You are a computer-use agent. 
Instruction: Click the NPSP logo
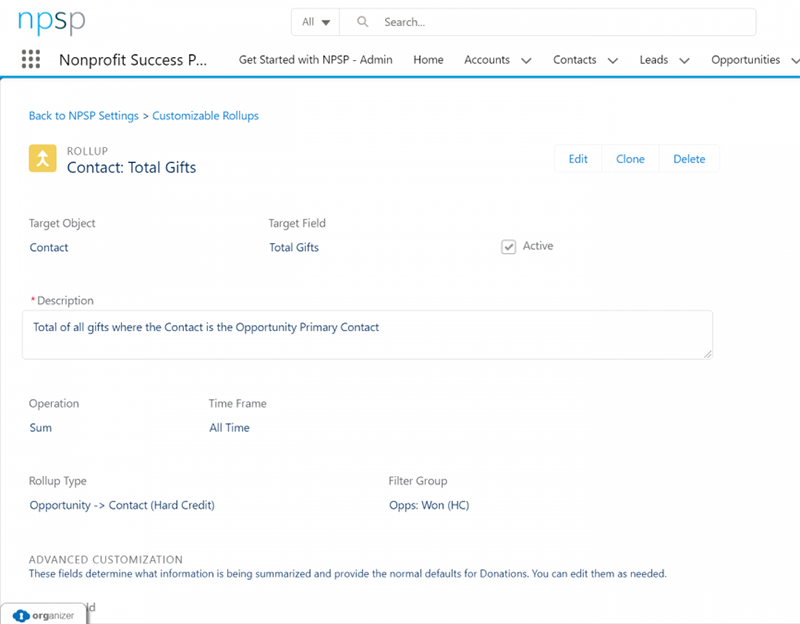click(52, 22)
